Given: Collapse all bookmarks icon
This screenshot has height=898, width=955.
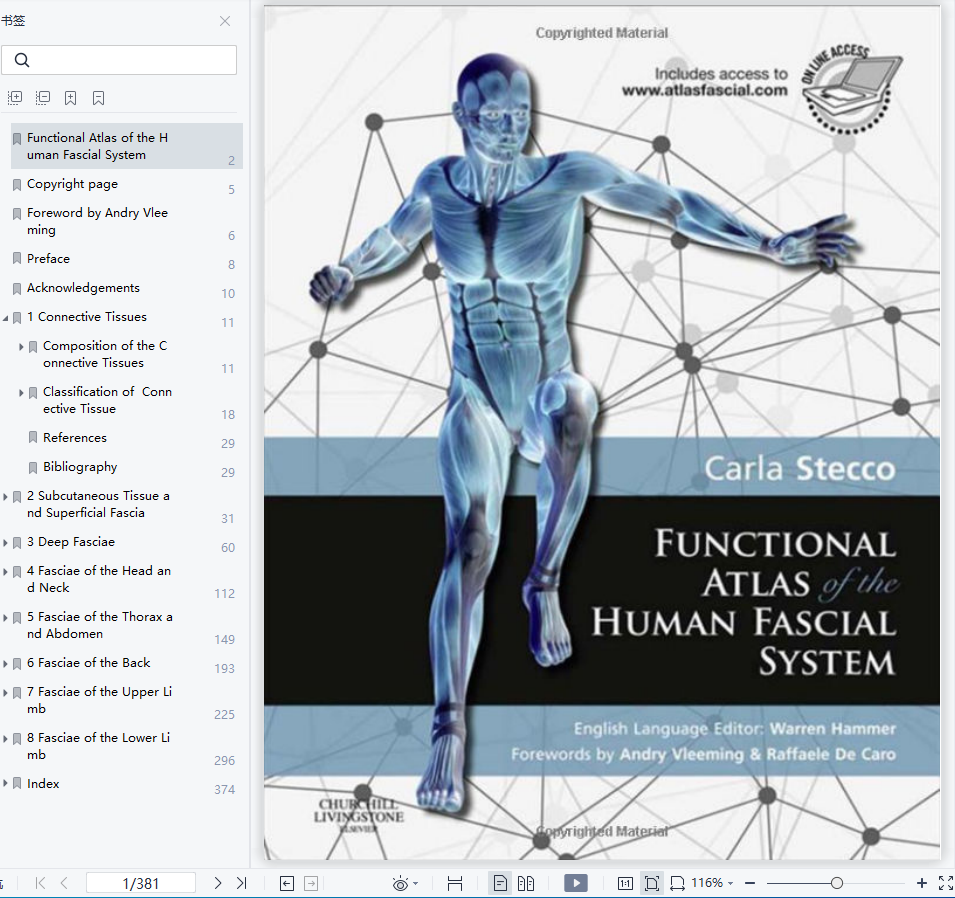Looking at the screenshot, I should tap(43, 97).
